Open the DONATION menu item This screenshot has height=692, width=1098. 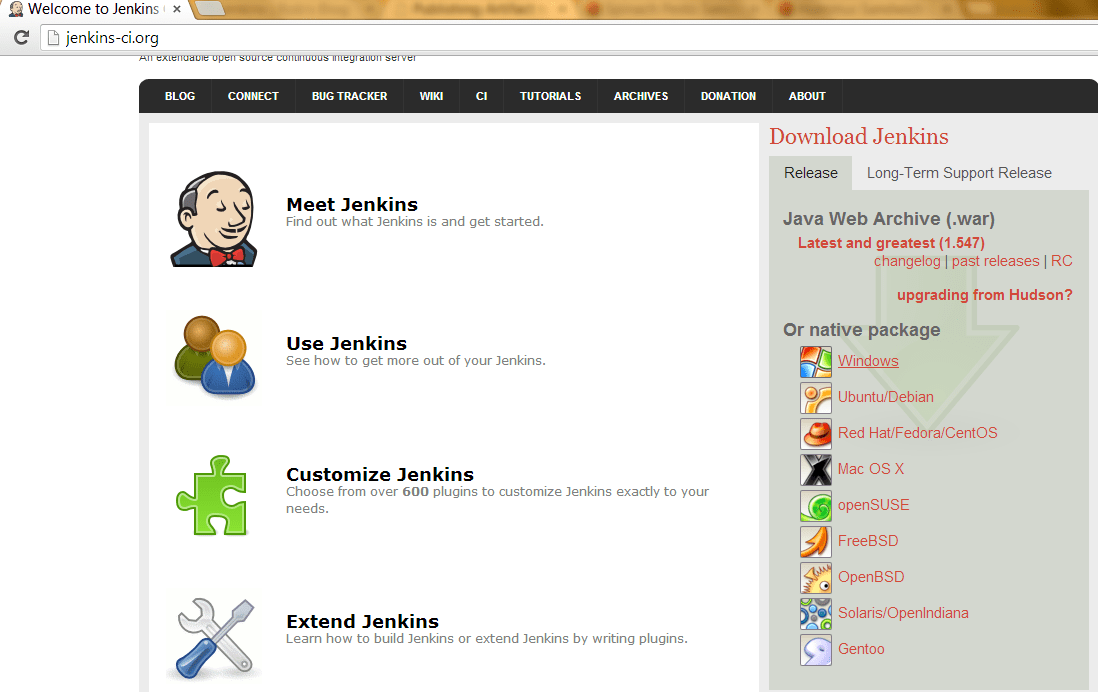click(728, 96)
